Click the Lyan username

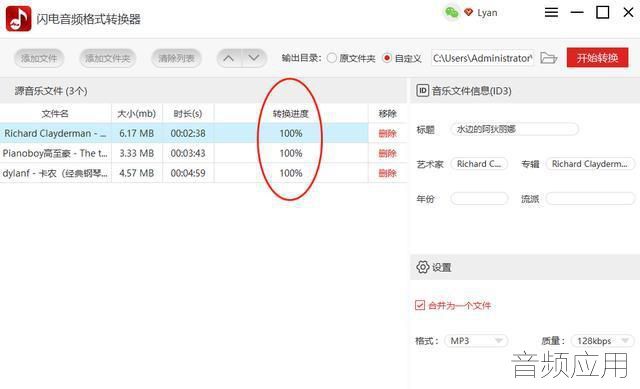pos(487,13)
